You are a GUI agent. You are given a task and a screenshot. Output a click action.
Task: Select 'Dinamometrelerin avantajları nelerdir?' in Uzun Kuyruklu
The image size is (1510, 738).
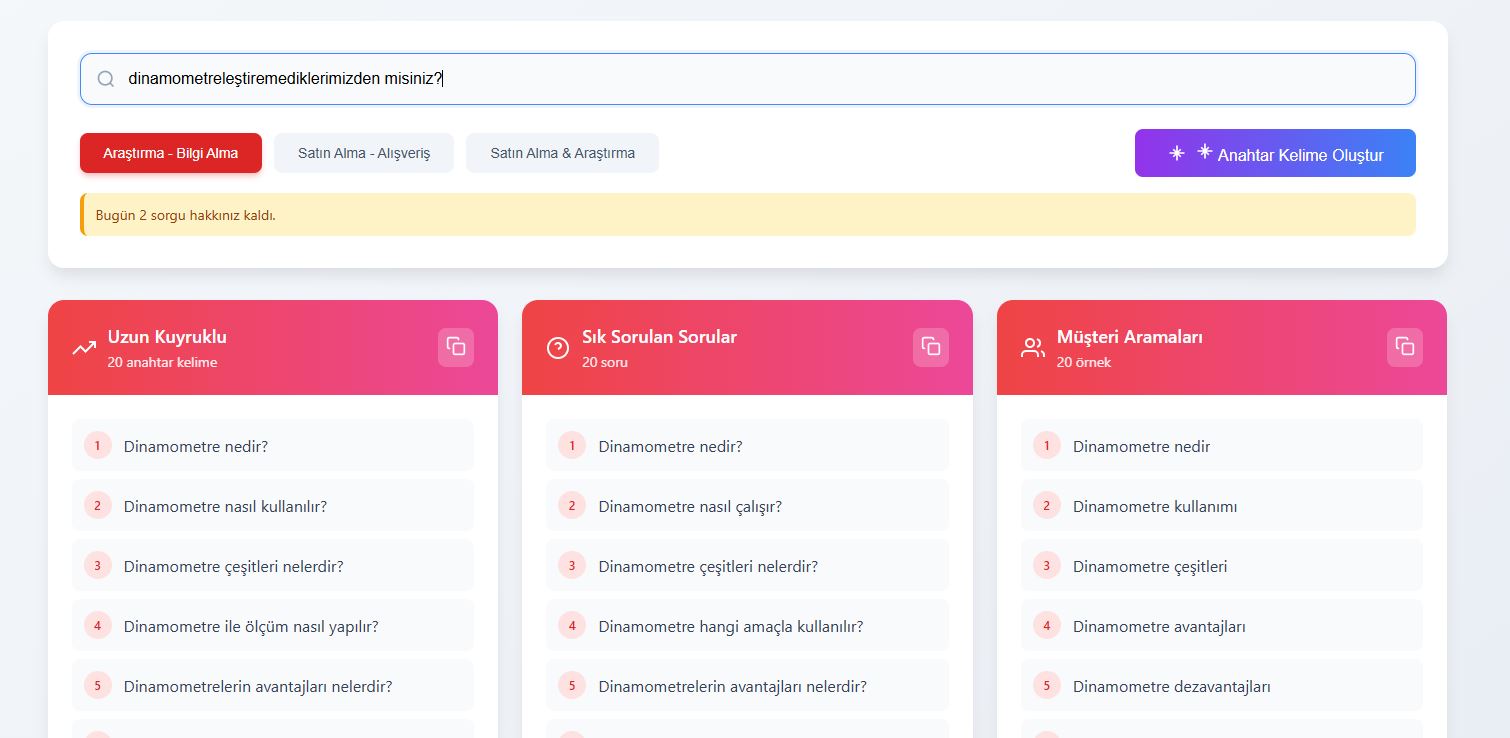pos(273,686)
